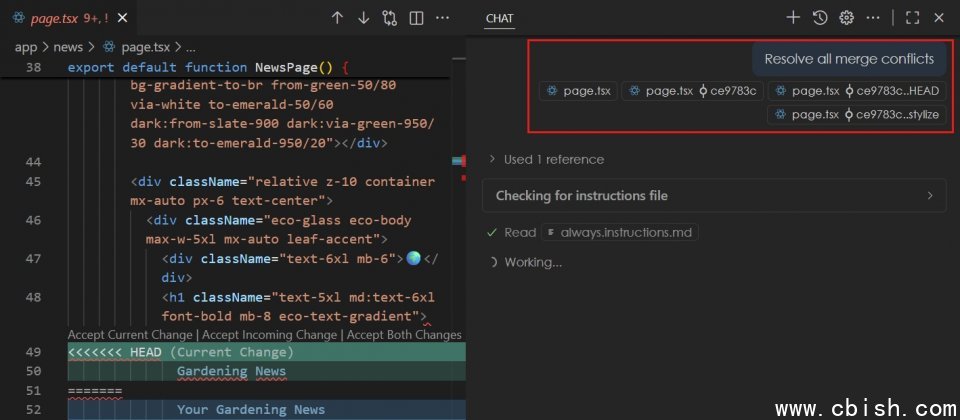Show chat history
The image size is (960, 420).
click(x=820, y=17)
